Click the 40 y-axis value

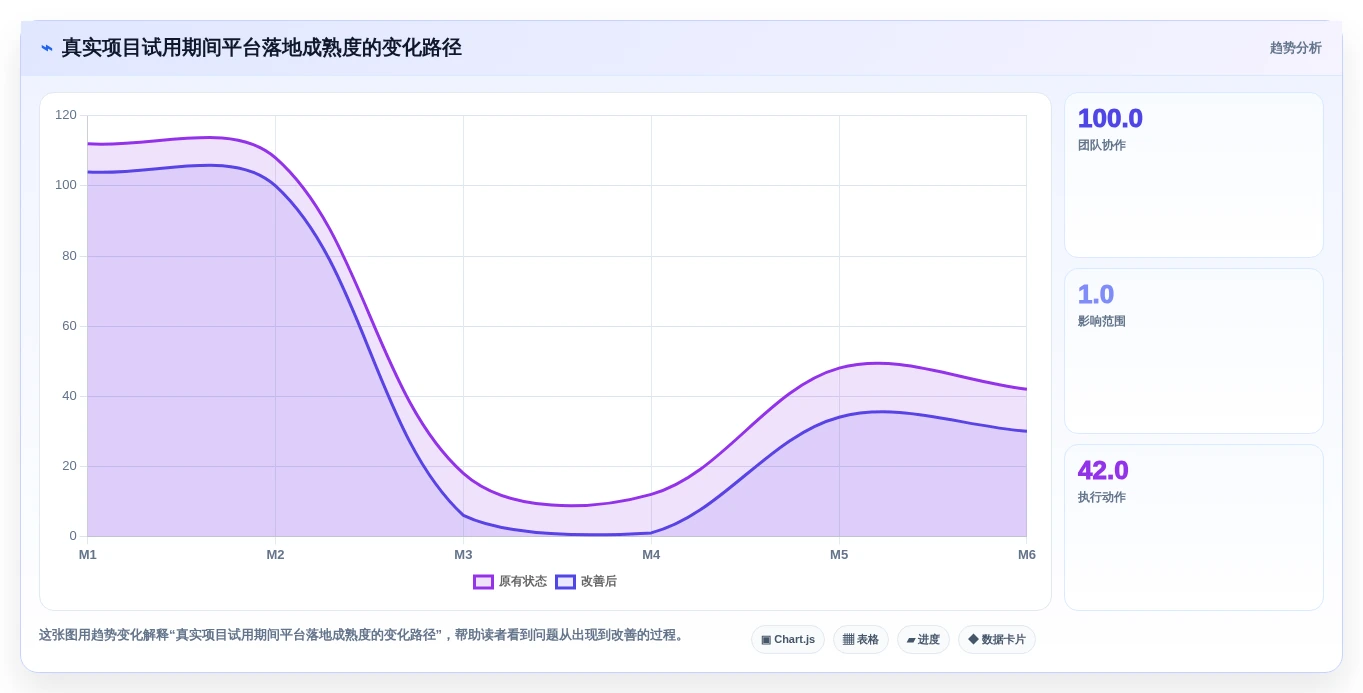pyautogui.click(x=69, y=396)
